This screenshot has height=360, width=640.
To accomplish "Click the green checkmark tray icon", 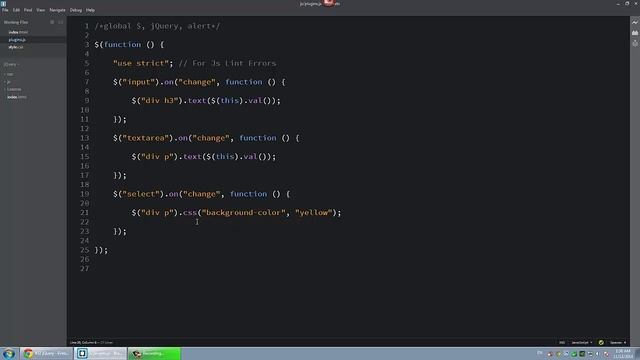I will pyautogui.click(x=574, y=354).
